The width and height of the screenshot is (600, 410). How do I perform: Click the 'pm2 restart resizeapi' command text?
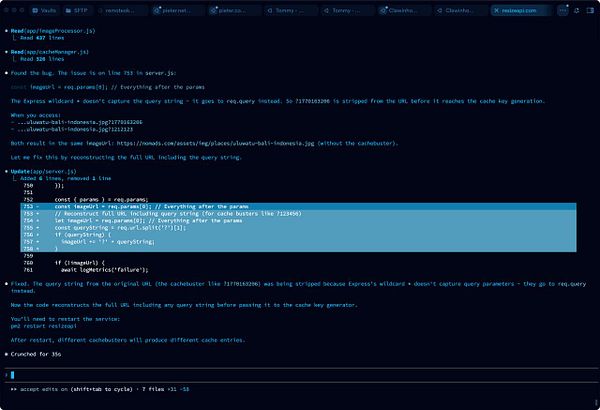click(x=44, y=326)
